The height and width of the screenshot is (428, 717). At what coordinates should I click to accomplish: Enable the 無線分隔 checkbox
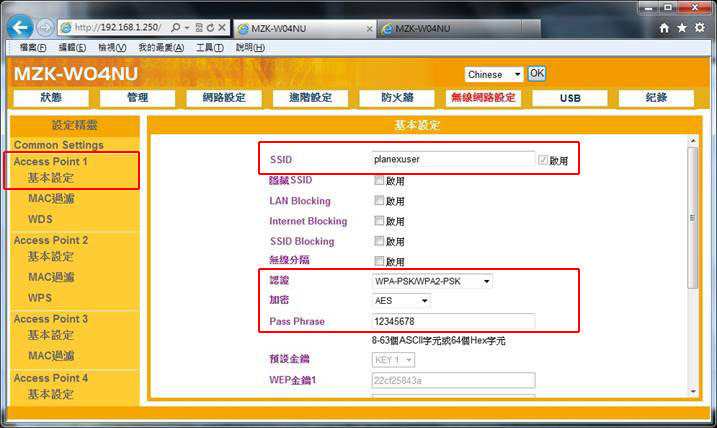pyautogui.click(x=379, y=261)
